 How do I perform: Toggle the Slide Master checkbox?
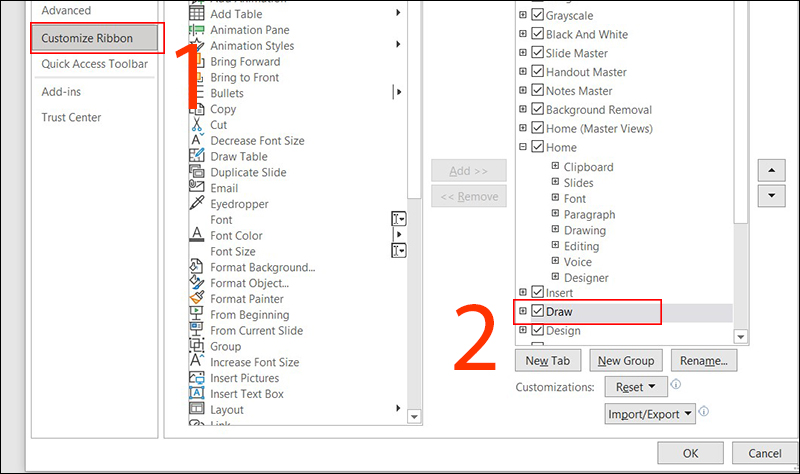coord(538,53)
